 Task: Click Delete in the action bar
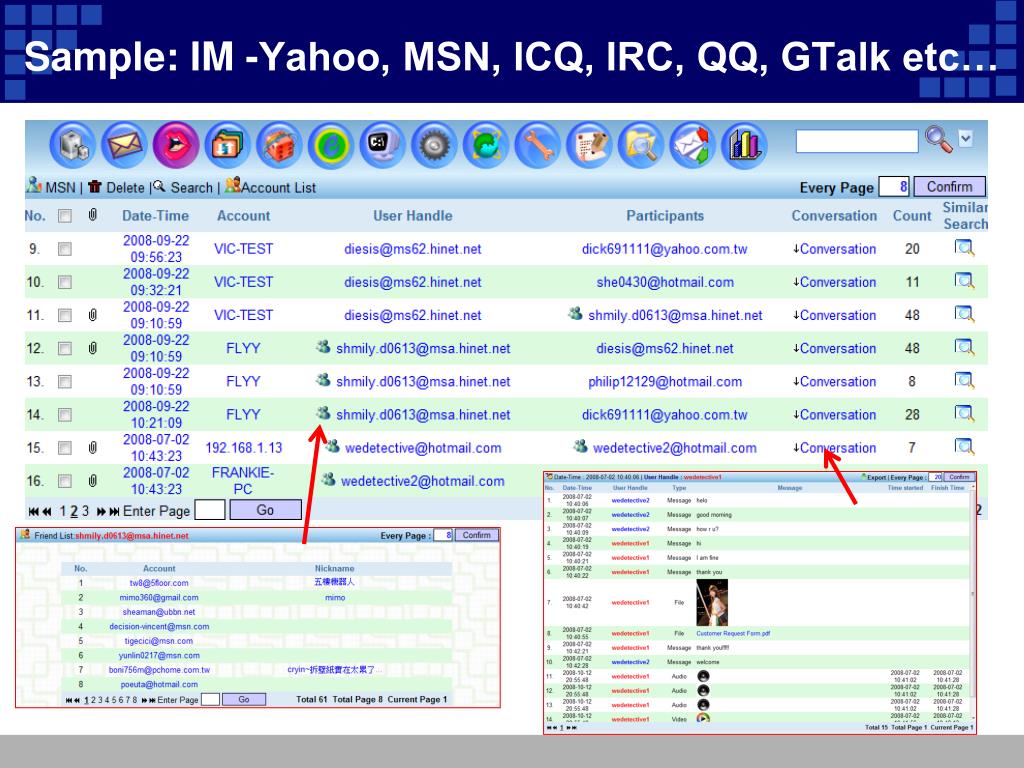tap(116, 187)
